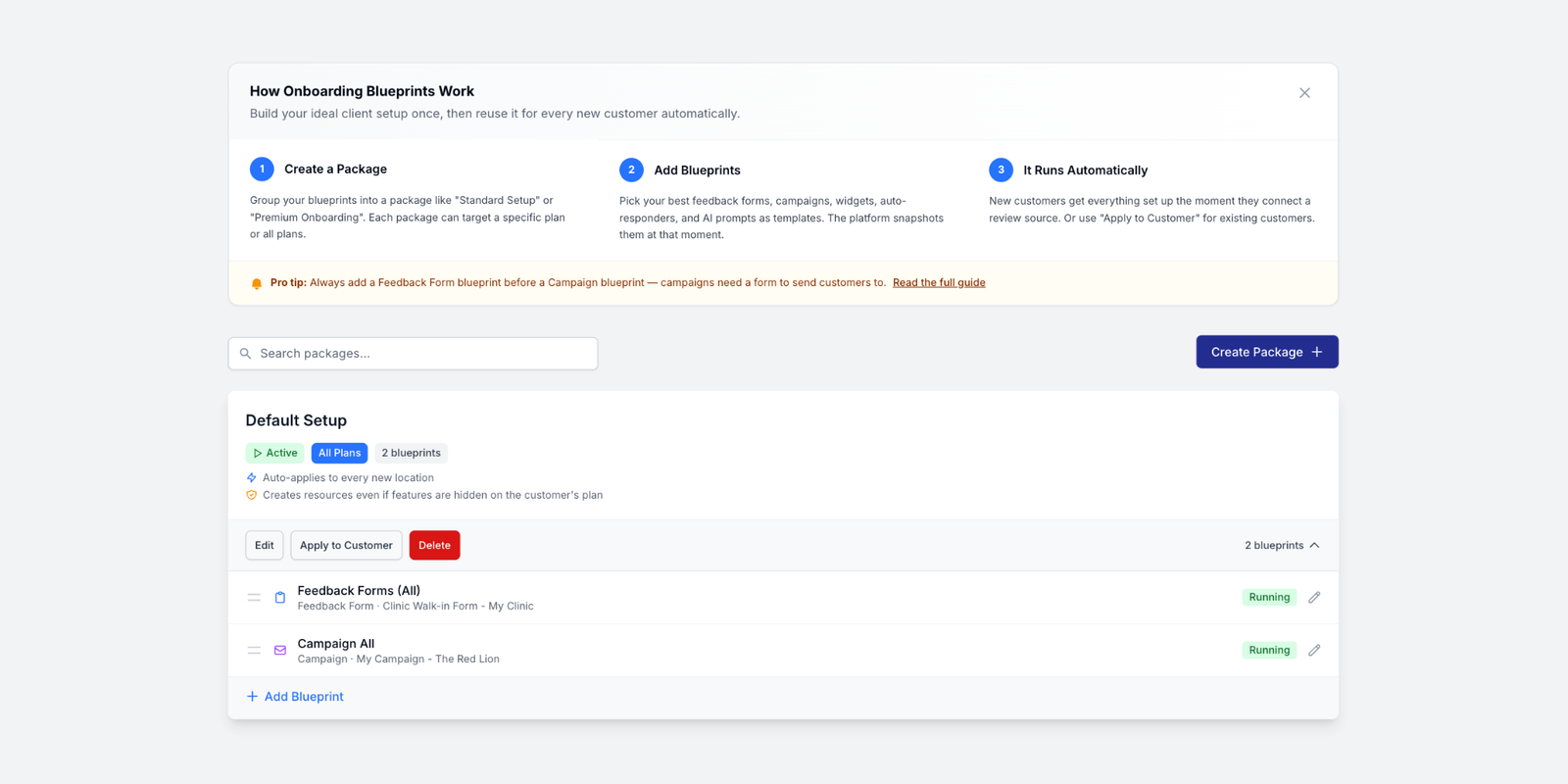This screenshot has height=784, width=1568.
Task: Click the Create a Package step heading
Action: (x=335, y=169)
